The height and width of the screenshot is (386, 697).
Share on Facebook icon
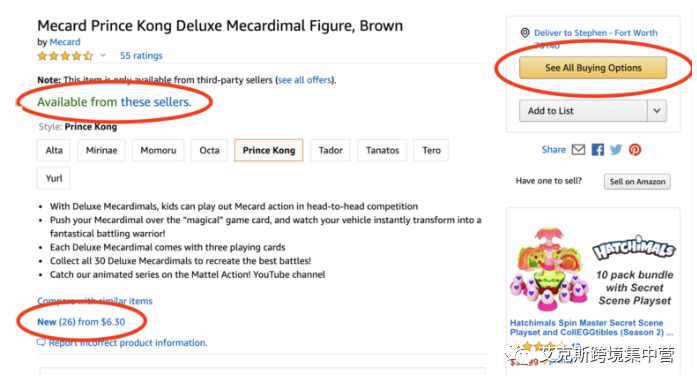(x=597, y=149)
